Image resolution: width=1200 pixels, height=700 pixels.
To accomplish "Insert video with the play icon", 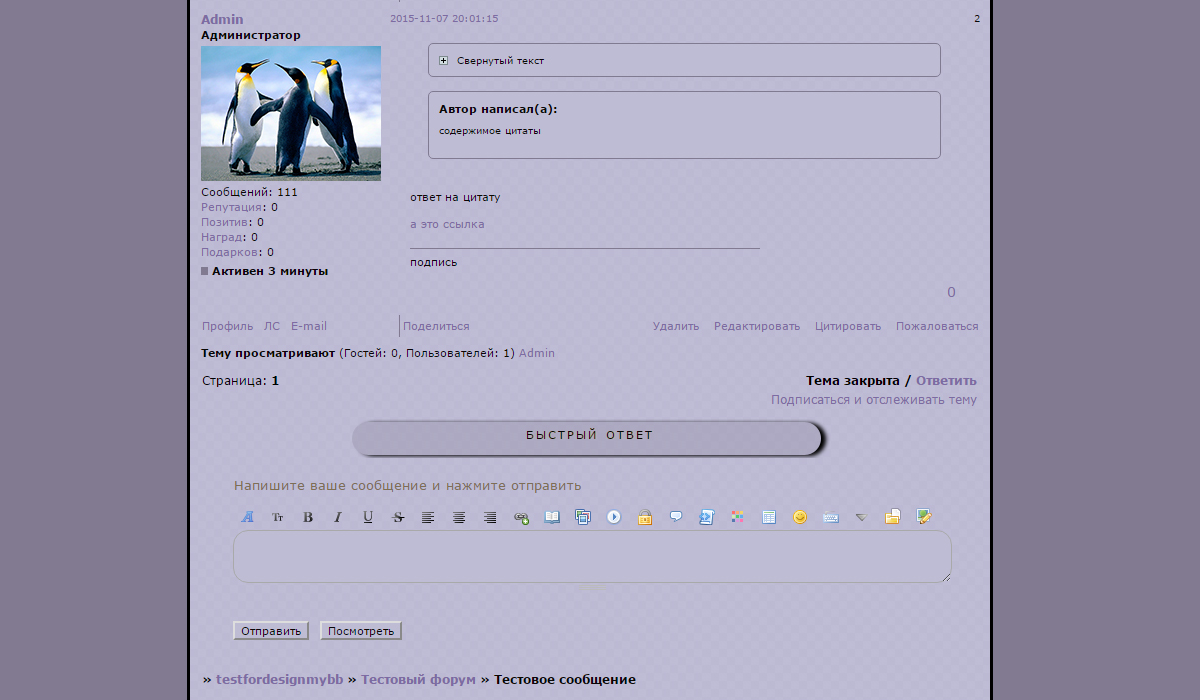I will [x=614, y=517].
